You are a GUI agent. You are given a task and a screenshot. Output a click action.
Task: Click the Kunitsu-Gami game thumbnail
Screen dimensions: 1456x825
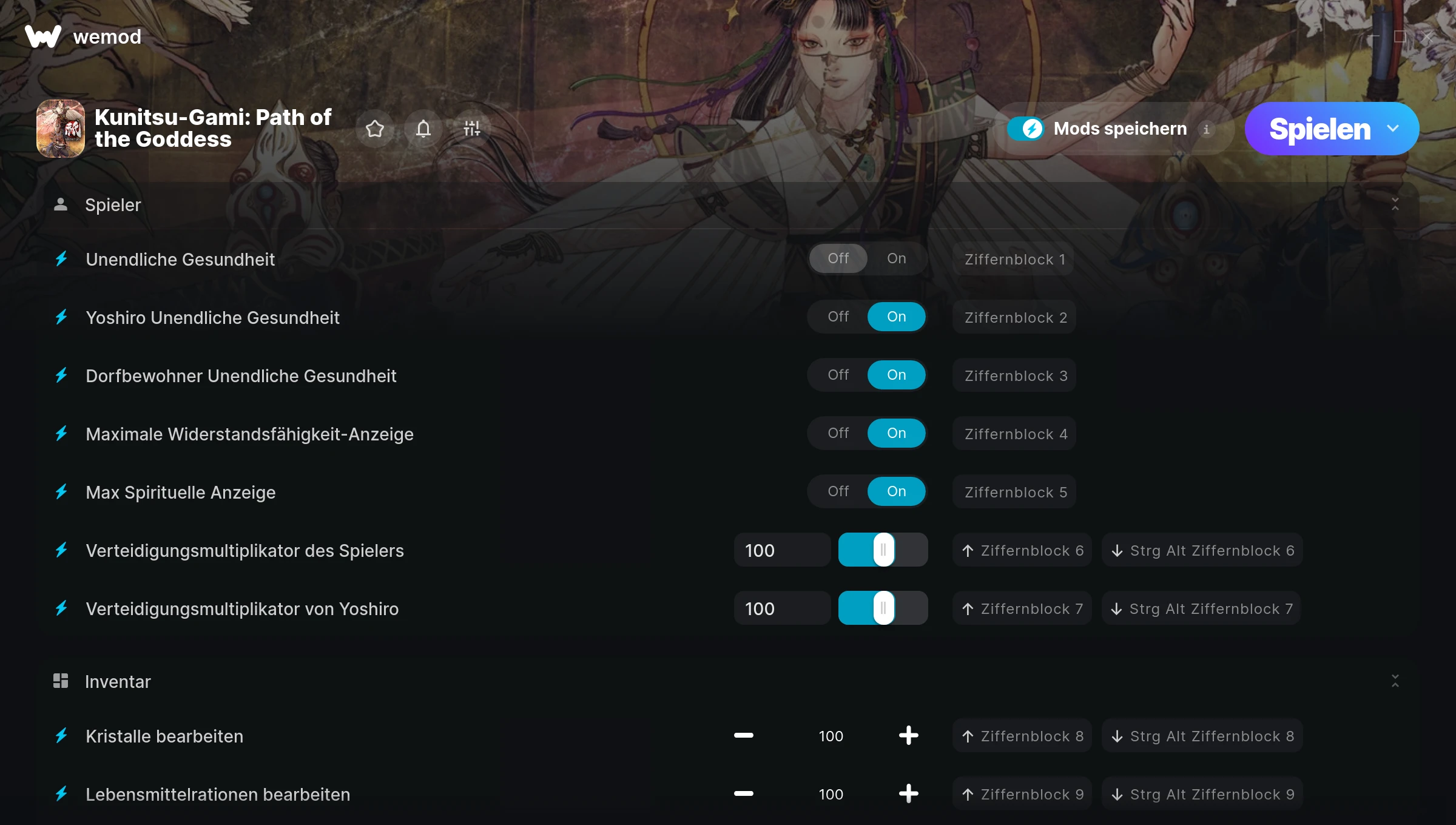tap(61, 129)
